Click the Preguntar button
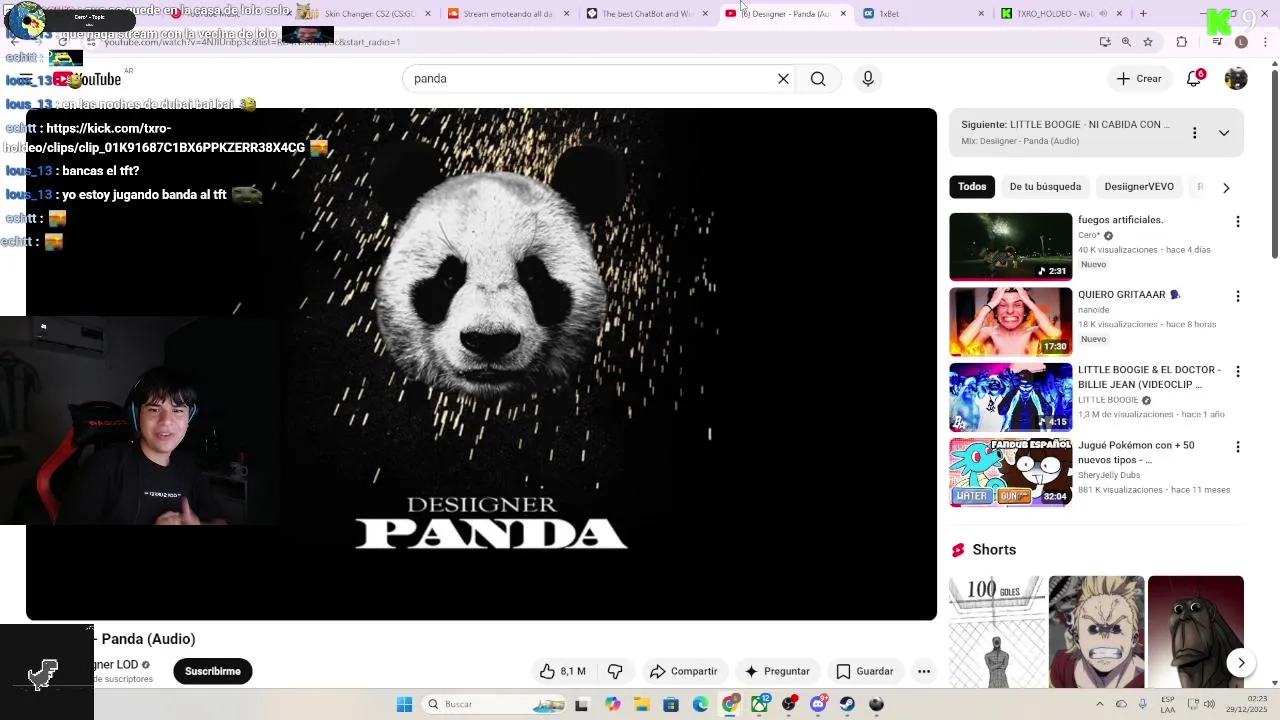The image size is (1280, 720). coord(776,671)
